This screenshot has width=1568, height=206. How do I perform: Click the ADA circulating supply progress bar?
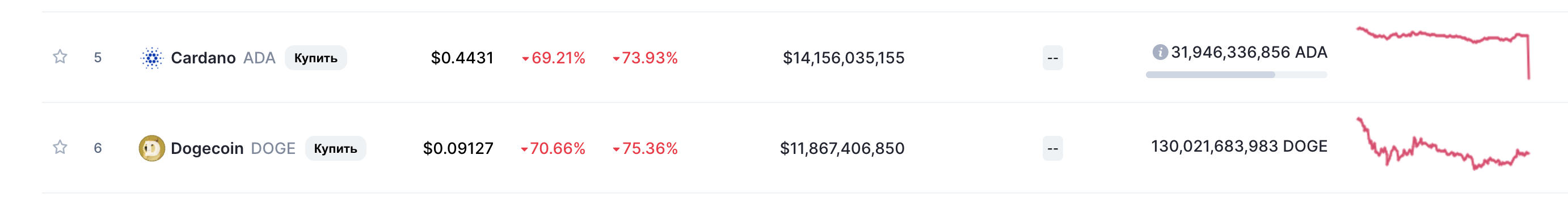[x=1236, y=75]
